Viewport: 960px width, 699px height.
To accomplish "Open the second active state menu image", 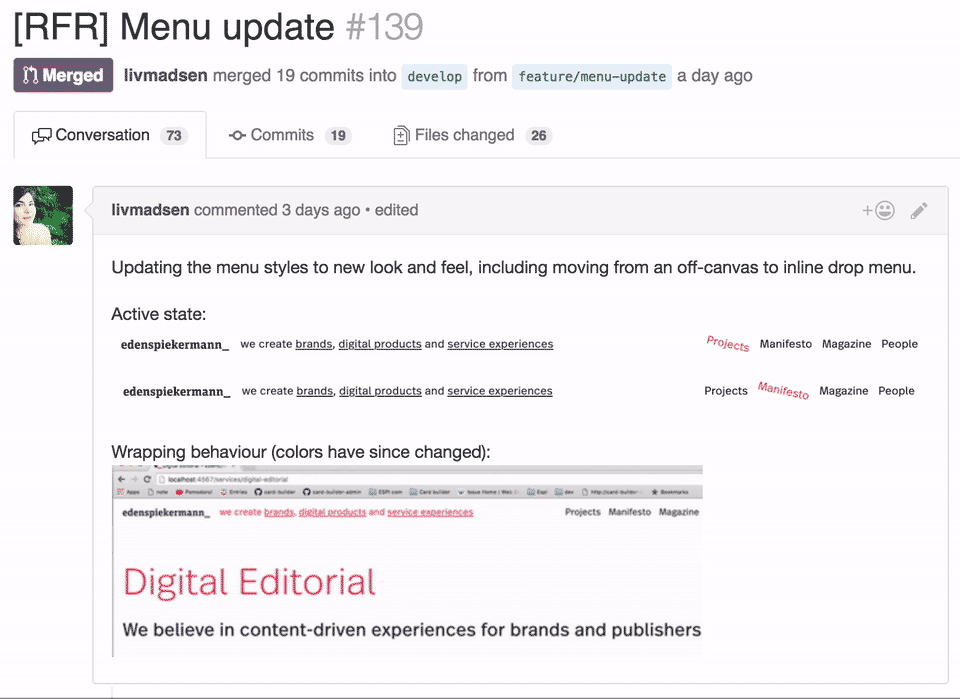I will pos(519,391).
